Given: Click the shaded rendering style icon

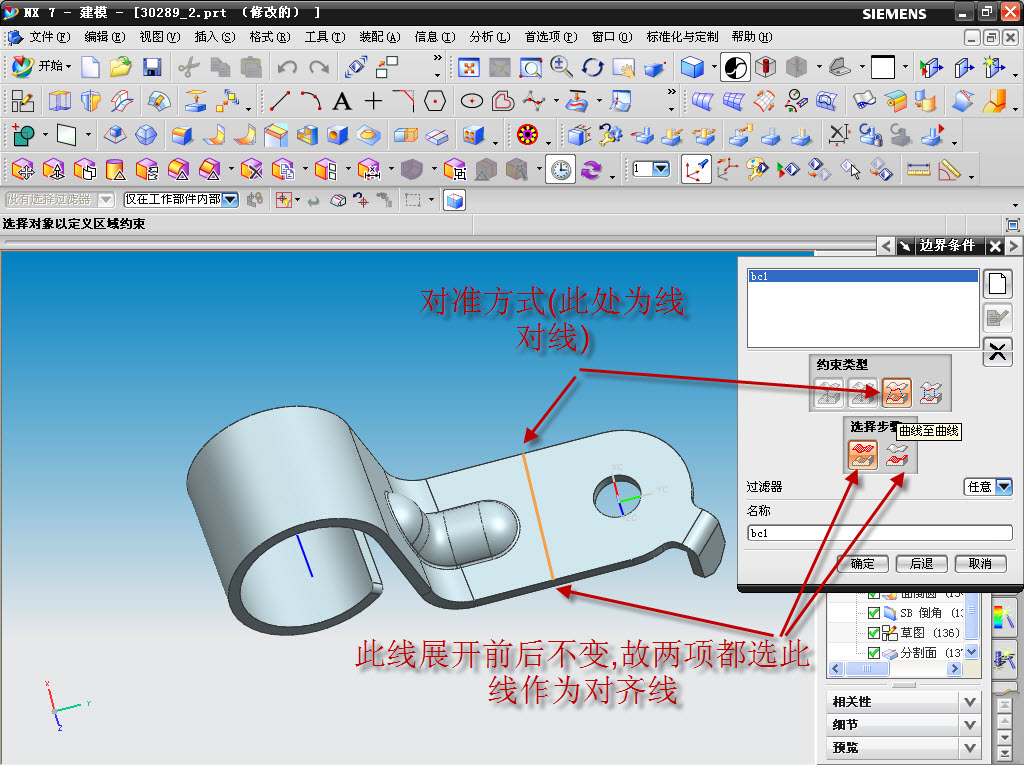Looking at the screenshot, I should click(x=735, y=67).
